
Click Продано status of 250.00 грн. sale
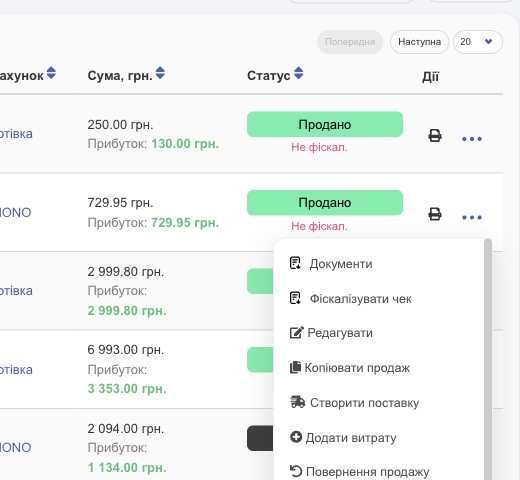pyautogui.click(x=325, y=124)
